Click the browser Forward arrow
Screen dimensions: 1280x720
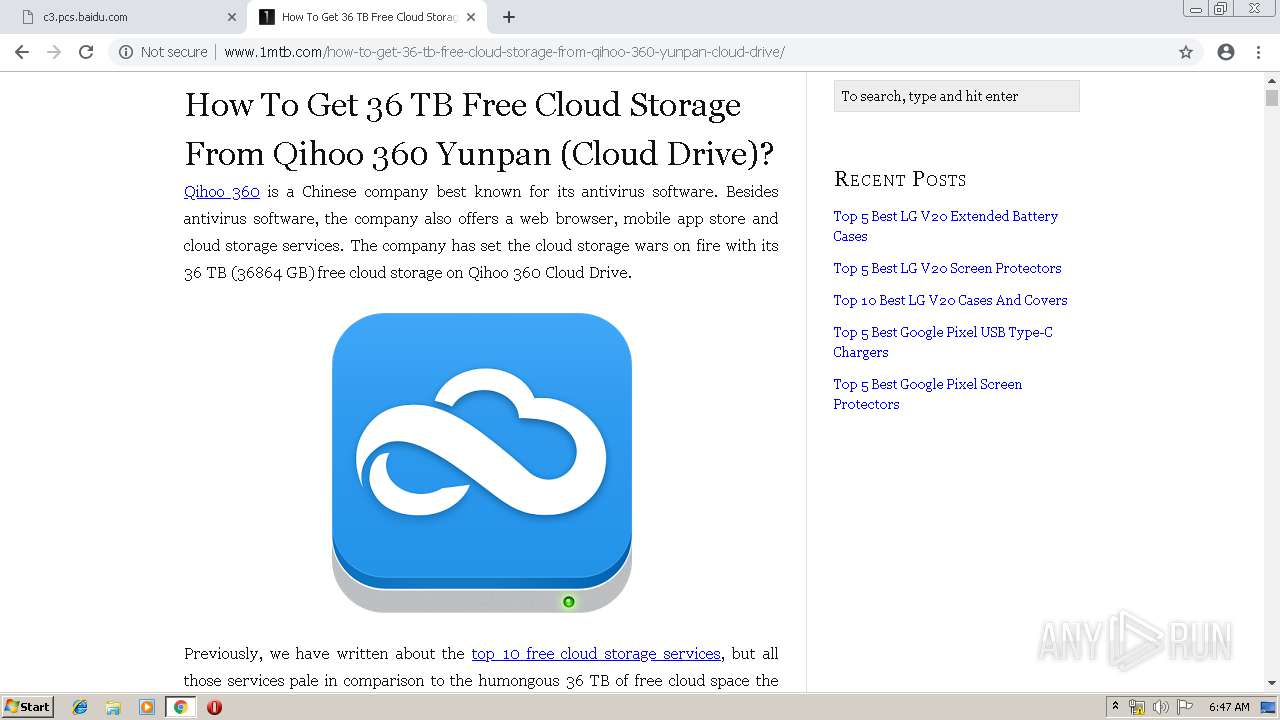54,52
